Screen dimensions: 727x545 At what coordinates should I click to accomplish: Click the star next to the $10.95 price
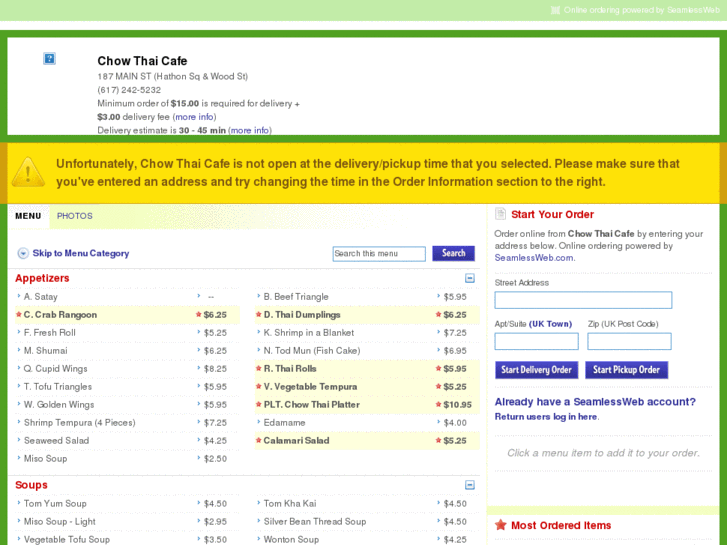(438, 404)
